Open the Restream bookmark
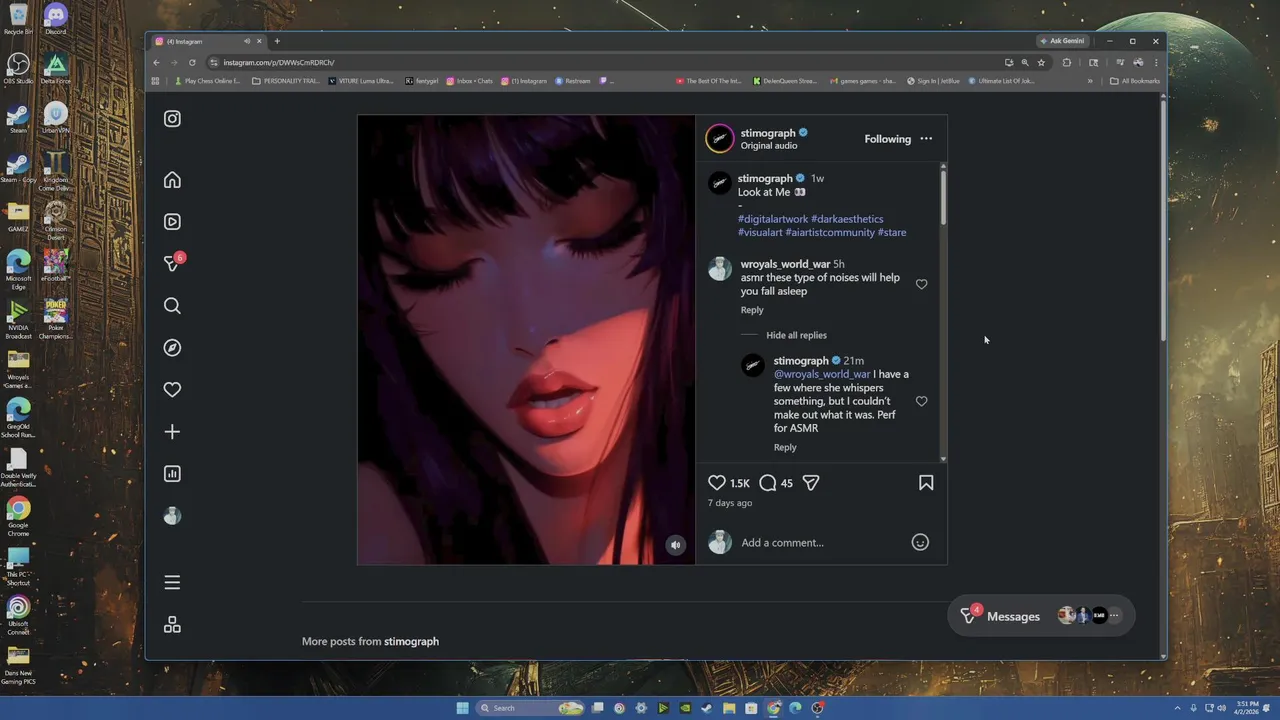The width and height of the screenshot is (1280, 720). [573, 81]
